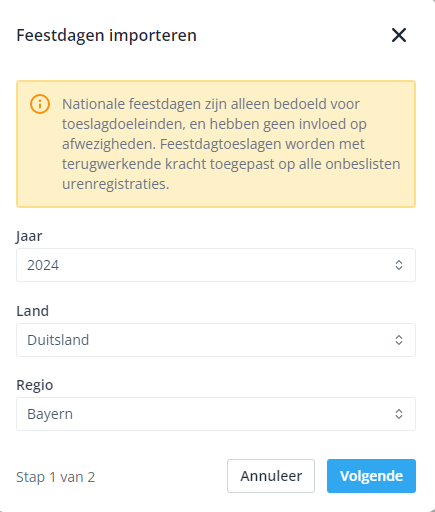Expand the Land country selector
This screenshot has height=512, width=435.
[216, 340]
